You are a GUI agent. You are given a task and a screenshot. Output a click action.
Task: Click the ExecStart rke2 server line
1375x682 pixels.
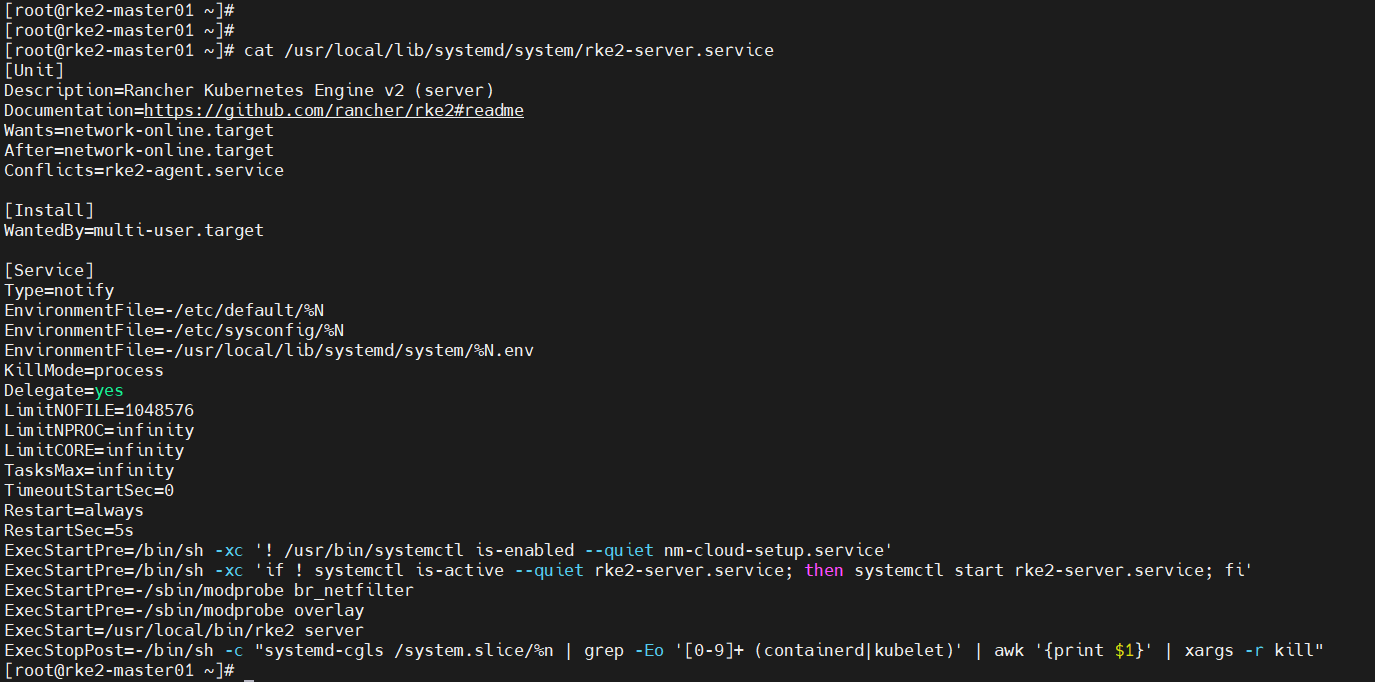click(x=183, y=630)
